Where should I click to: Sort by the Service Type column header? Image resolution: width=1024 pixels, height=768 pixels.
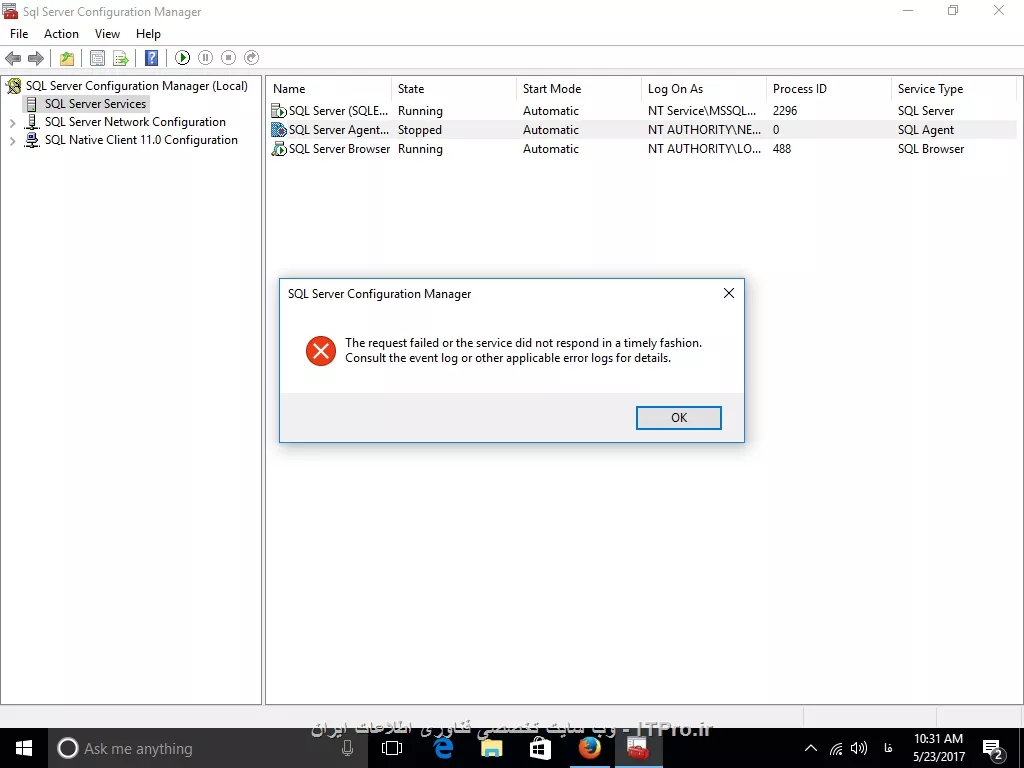click(953, 89)
